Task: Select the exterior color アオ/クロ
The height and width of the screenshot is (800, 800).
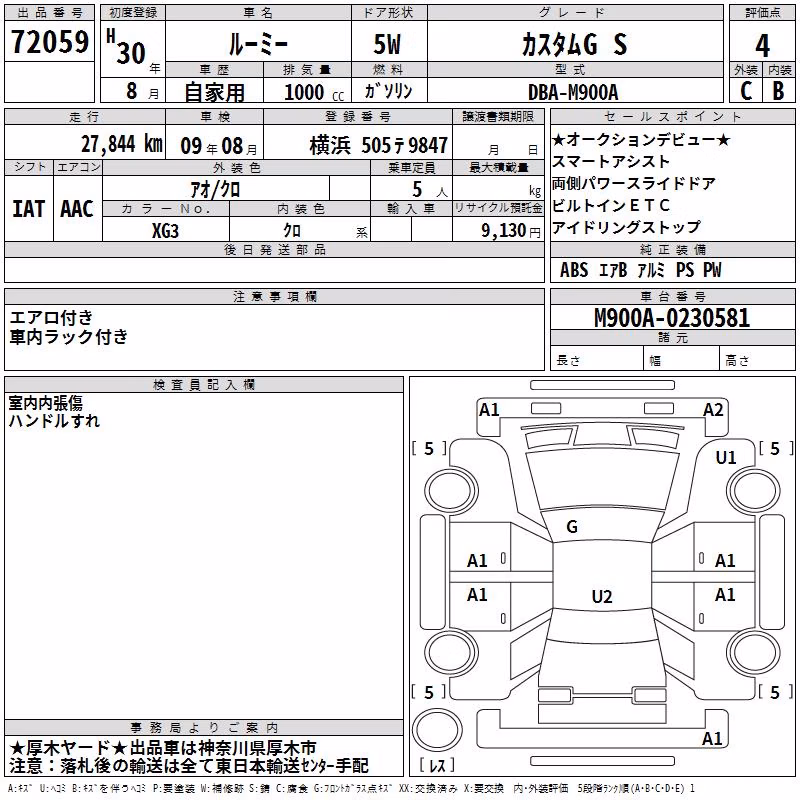Action: click(215, 190)
